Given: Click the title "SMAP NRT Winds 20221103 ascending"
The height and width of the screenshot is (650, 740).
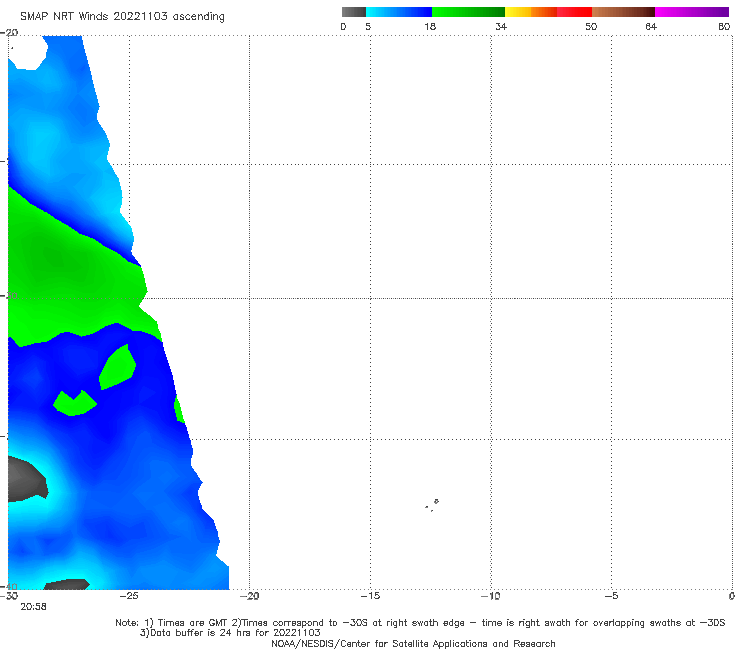Looking at the screenshot, I should [122, 17].
